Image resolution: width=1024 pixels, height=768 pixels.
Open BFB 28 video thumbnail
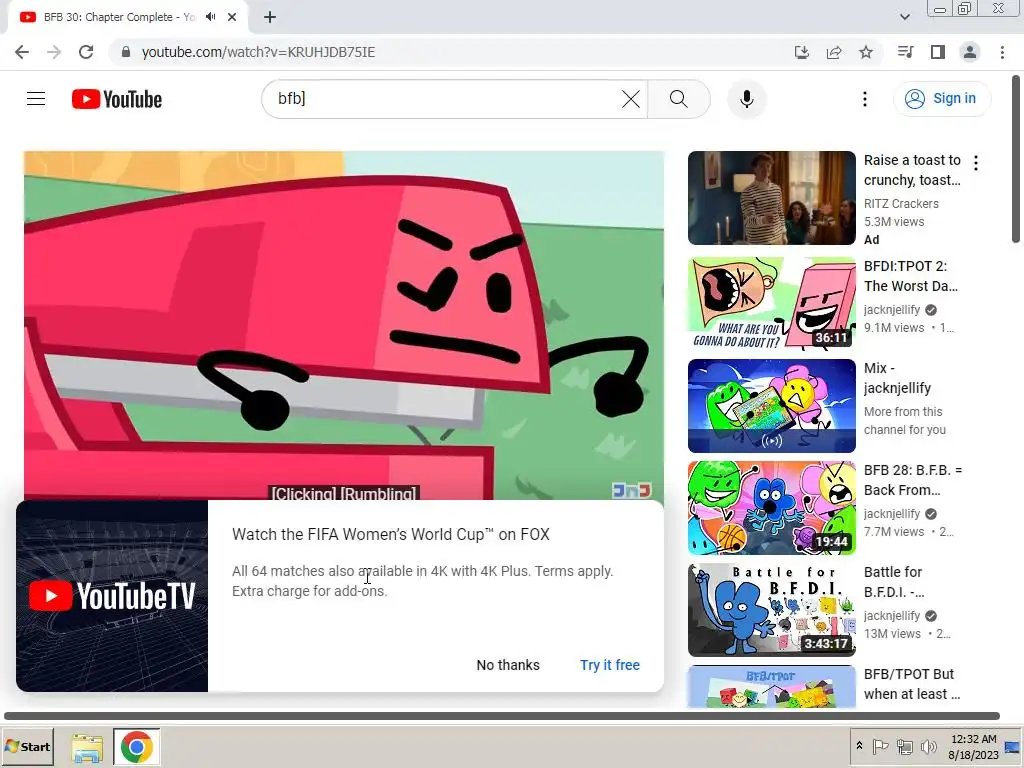771,507
